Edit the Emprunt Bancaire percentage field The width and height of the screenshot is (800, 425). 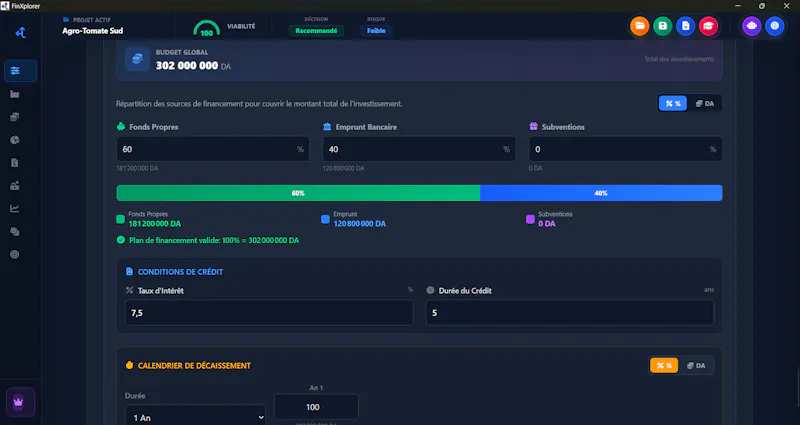tap(419, 149)
